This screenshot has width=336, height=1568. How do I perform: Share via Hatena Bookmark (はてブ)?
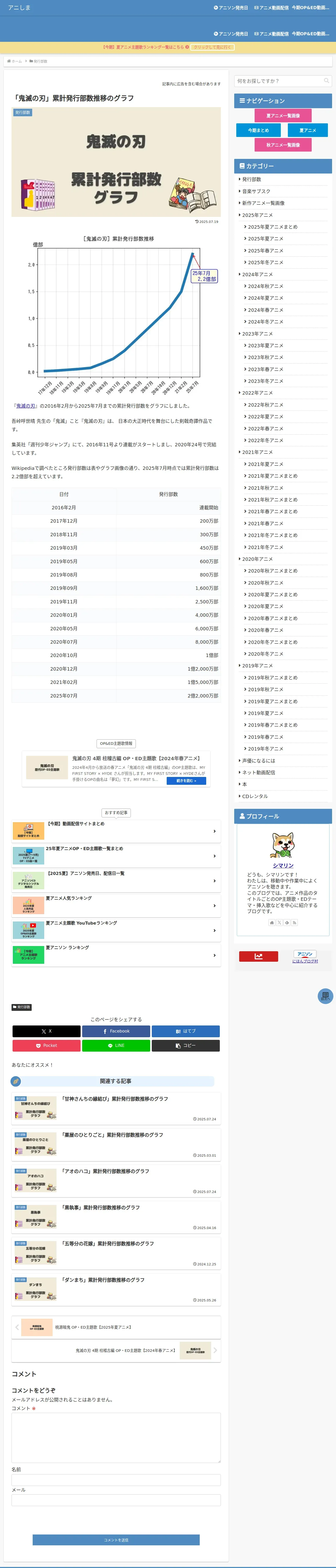tap(185, 1031)
